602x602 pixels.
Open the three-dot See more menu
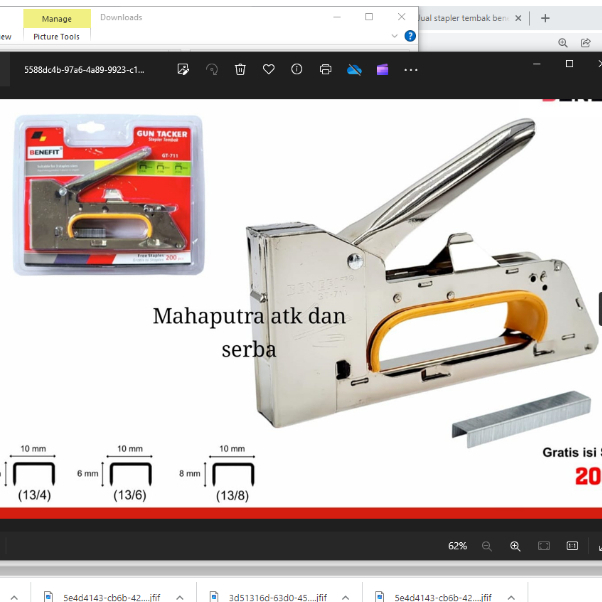click(411, 70)
